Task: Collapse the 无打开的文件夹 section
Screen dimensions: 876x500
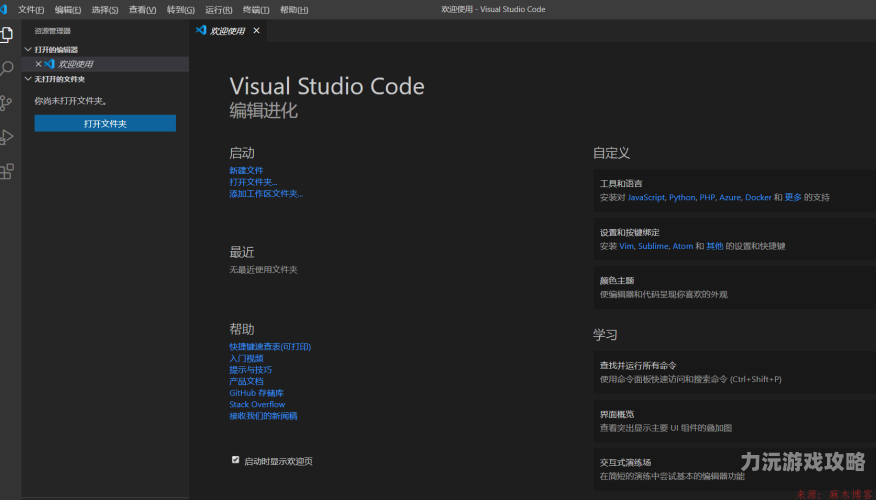Action: pyautogui.click(x=28, y=79)
